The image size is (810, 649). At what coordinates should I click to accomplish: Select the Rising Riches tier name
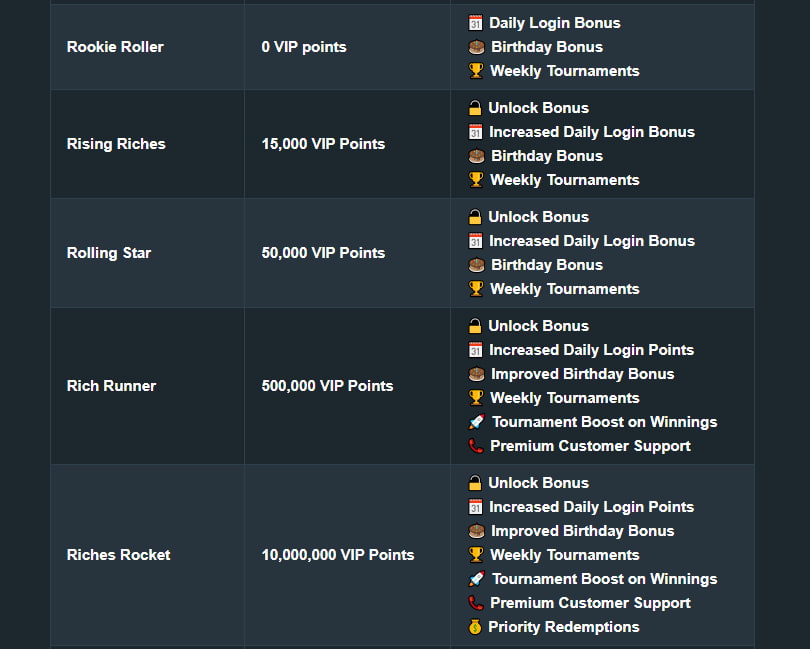tap(116, 144)
